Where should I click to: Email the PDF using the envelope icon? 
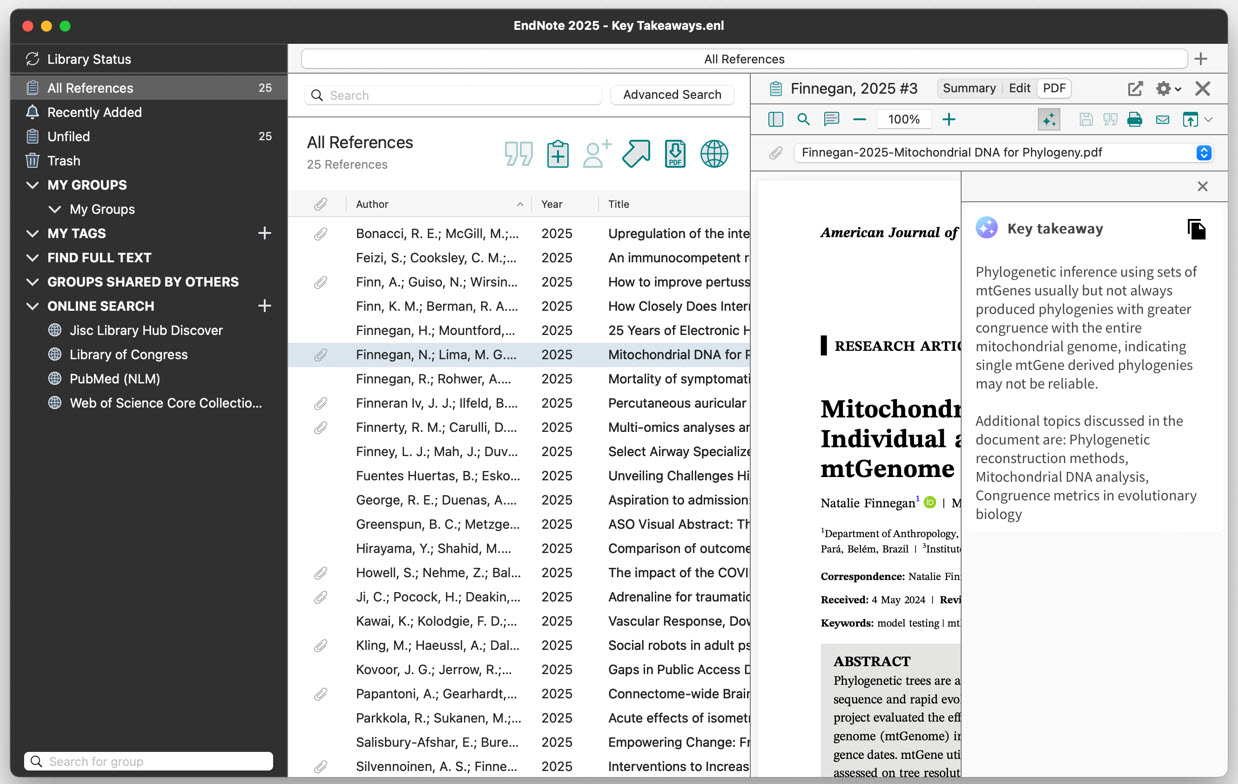[1160, 119]
